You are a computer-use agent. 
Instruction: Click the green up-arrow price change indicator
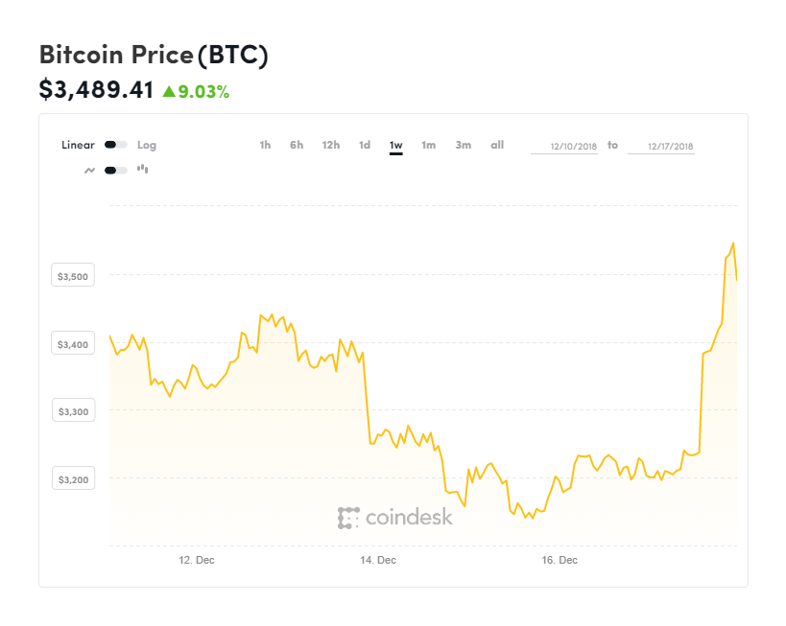[x=169, y=91]
